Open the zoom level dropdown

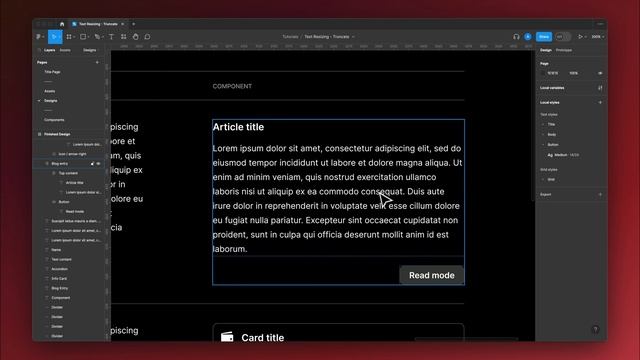598,37
